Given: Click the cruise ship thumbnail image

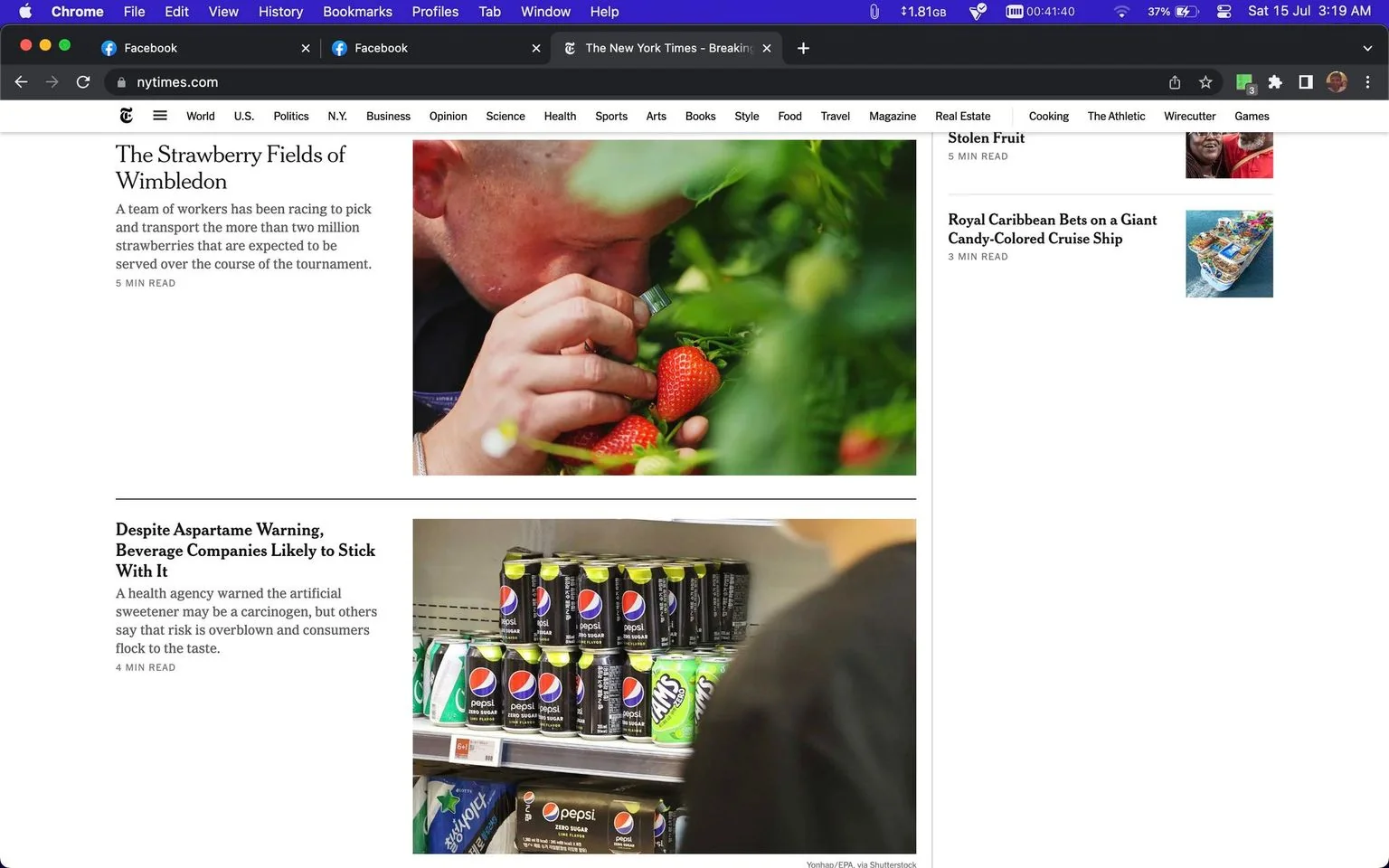Looking at the screenshot, I should pyautogui.click(x=1229, y=253).
